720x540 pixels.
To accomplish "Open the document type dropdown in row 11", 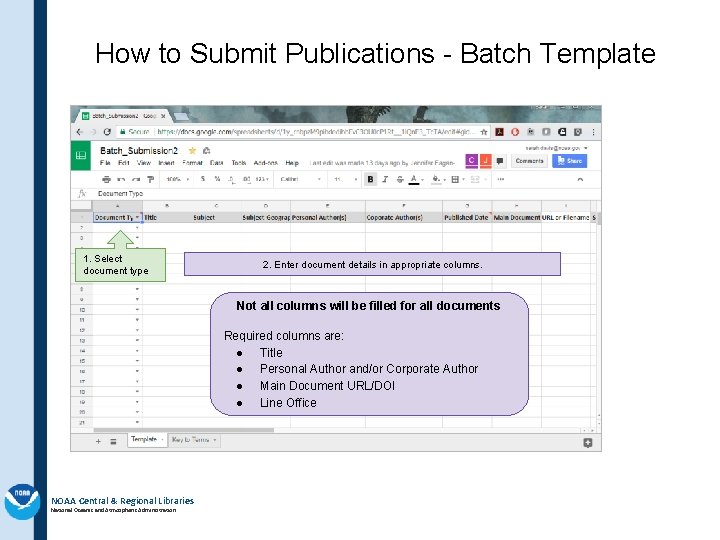I will [137, 320].
